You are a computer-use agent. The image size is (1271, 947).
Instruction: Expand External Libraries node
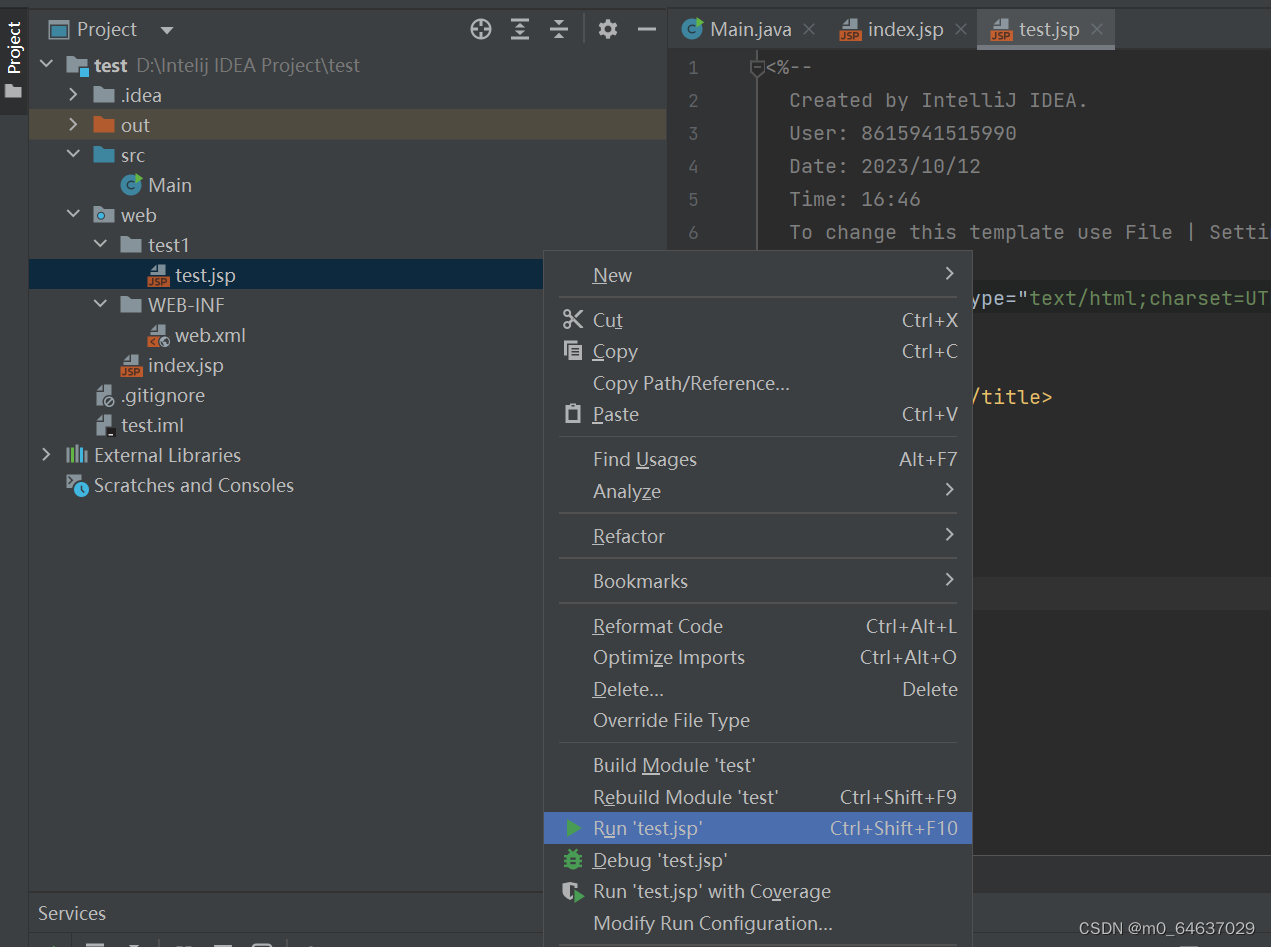46,455
